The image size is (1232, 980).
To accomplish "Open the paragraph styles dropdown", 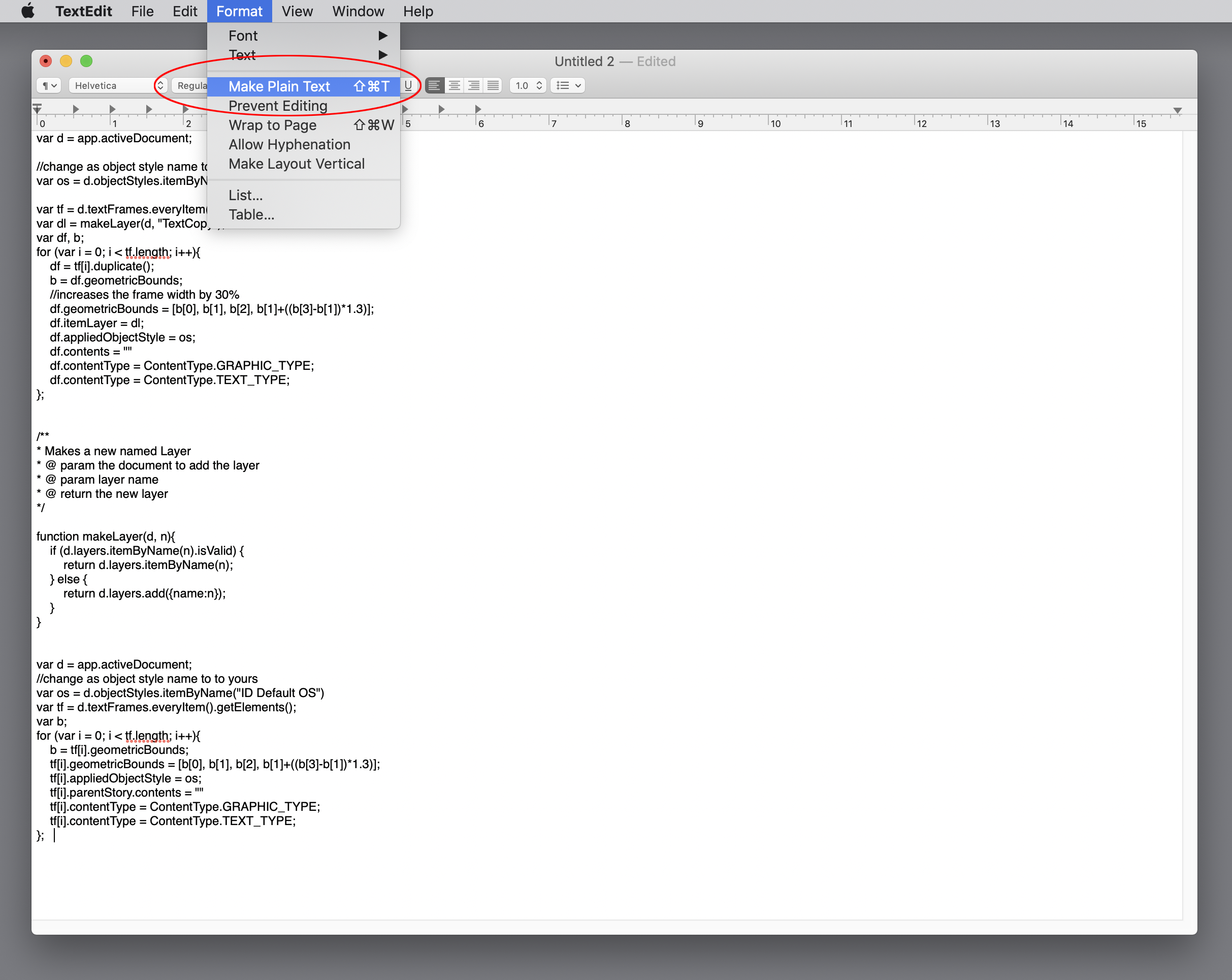I will click(x=49, y=86).
